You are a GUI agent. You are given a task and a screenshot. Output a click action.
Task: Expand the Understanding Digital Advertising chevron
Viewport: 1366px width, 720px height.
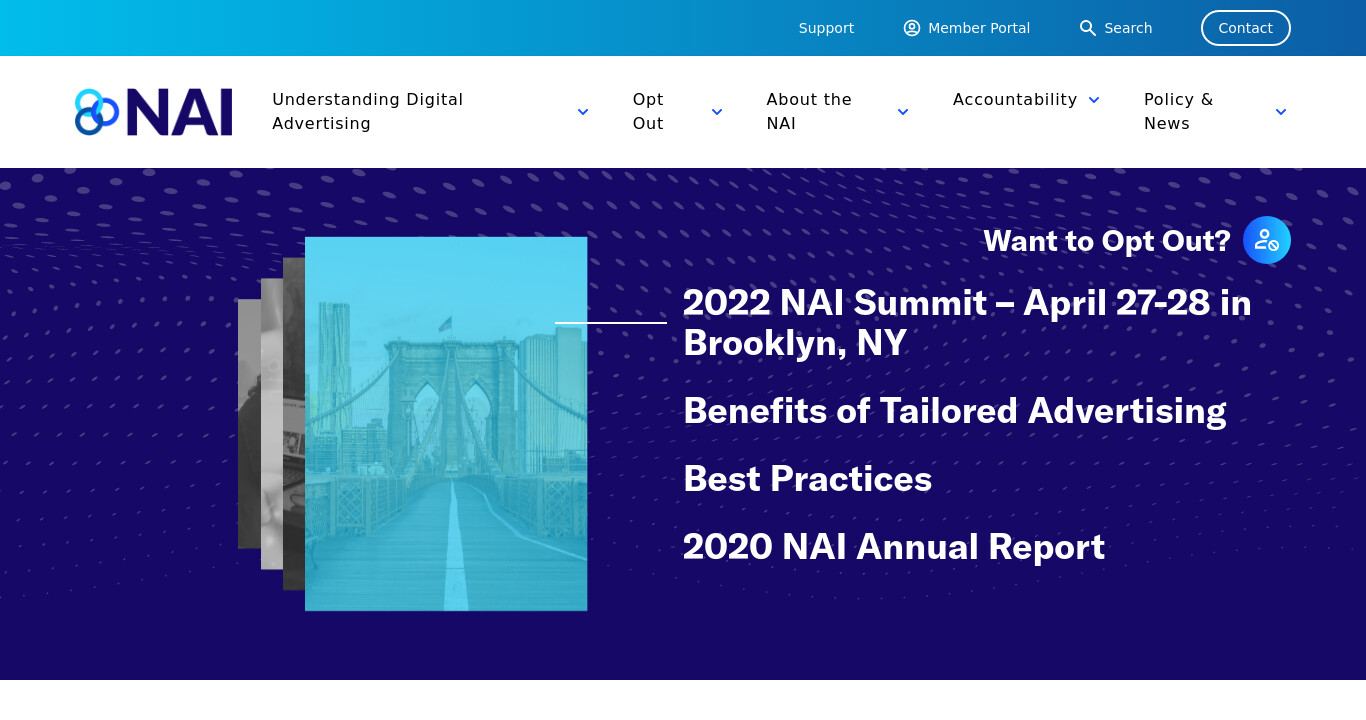click(x=583, y=112)
